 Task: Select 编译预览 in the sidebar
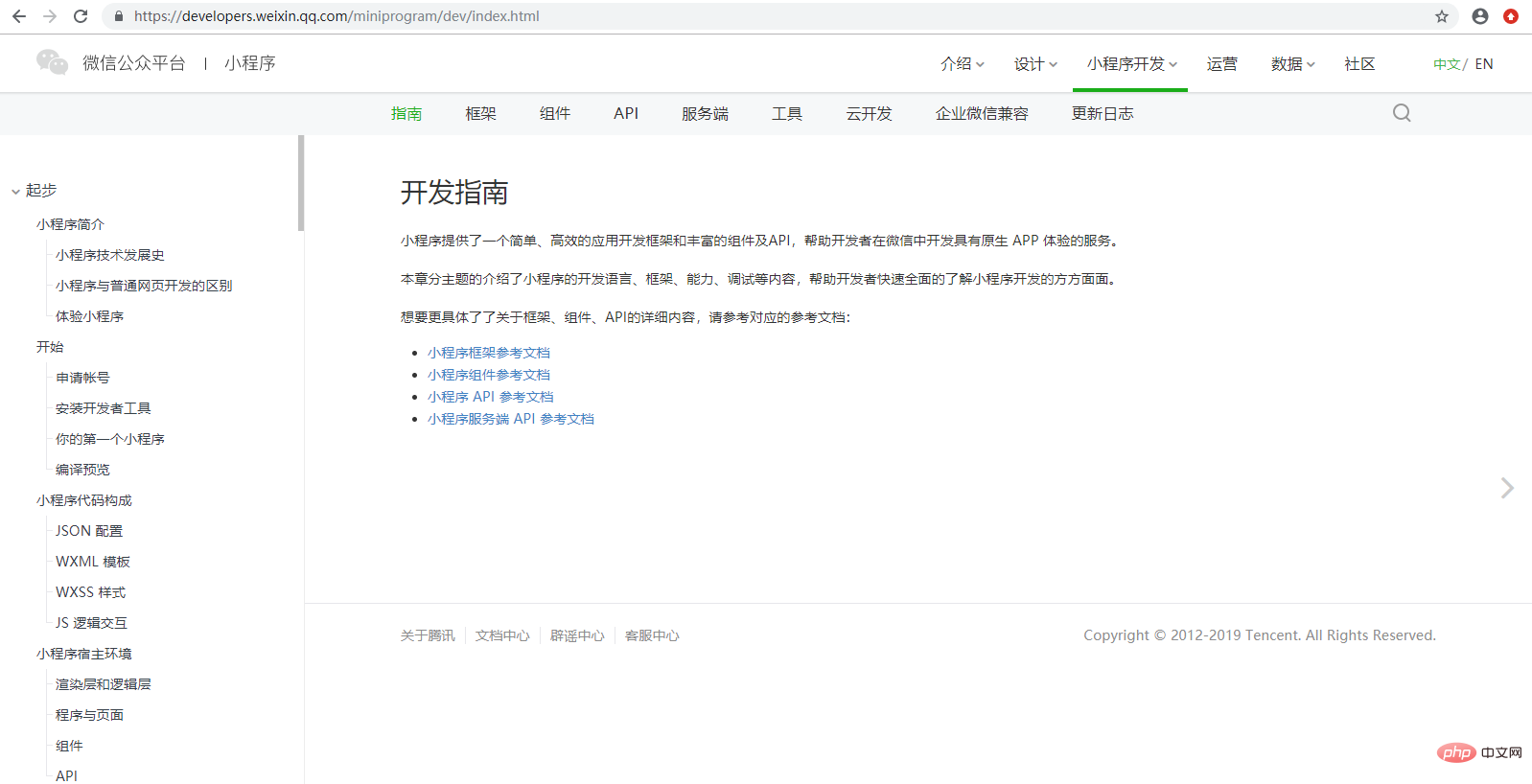[82, 470]
